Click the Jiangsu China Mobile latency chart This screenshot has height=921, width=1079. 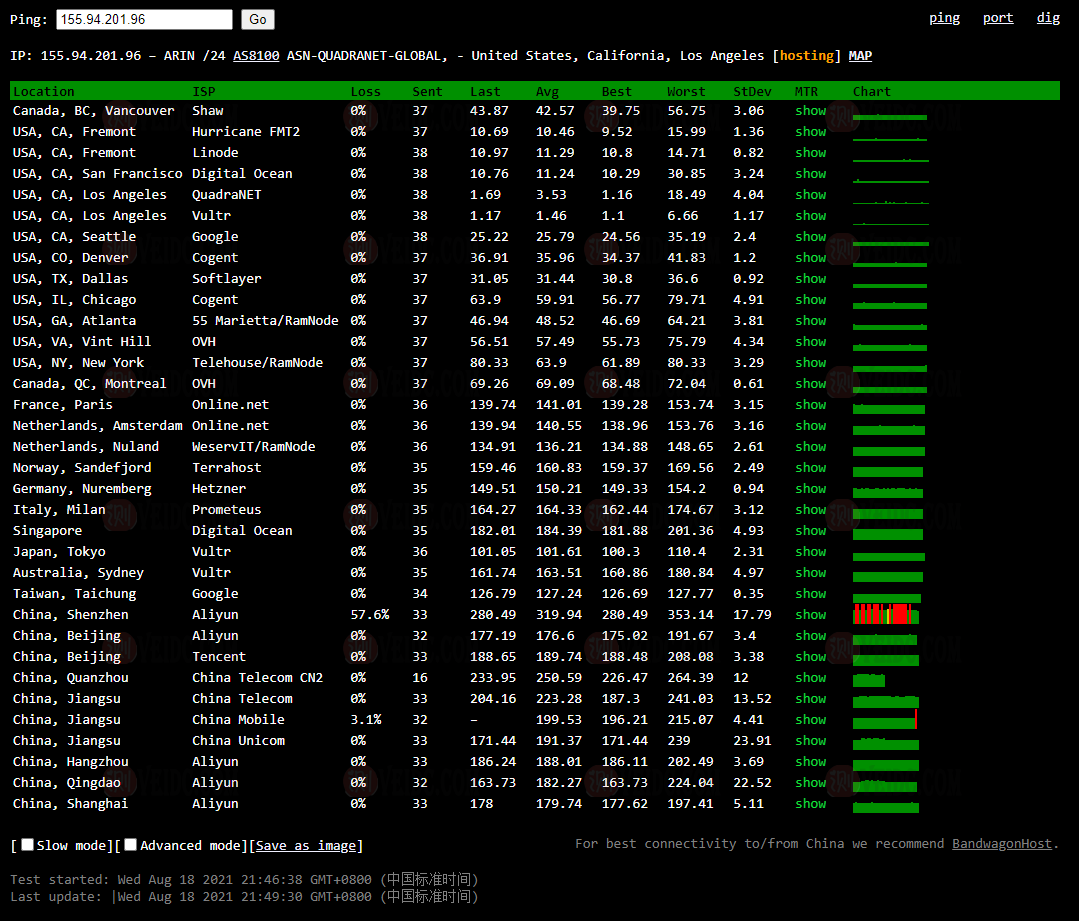pyautogui.click(x=885, y=720)
